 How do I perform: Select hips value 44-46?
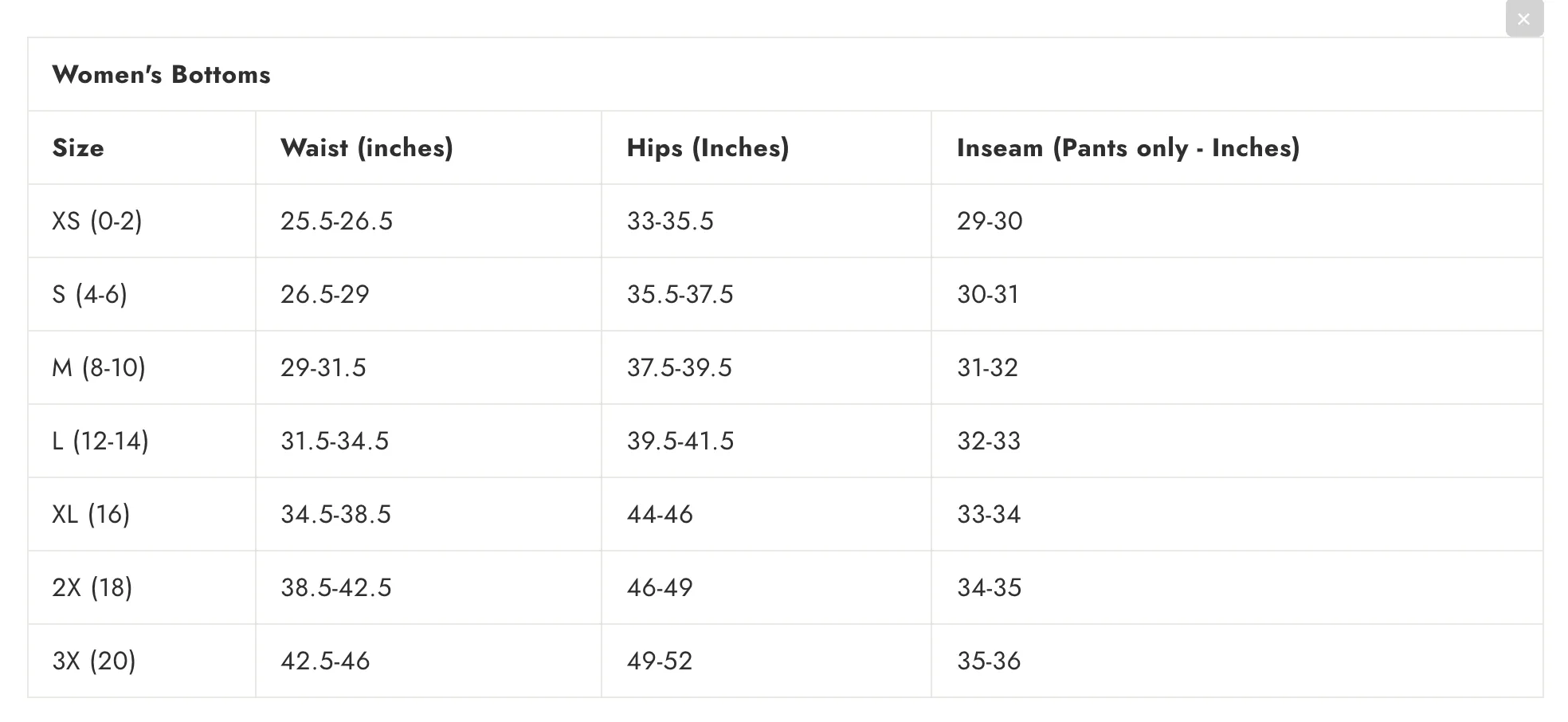click(x=660, y=514)
